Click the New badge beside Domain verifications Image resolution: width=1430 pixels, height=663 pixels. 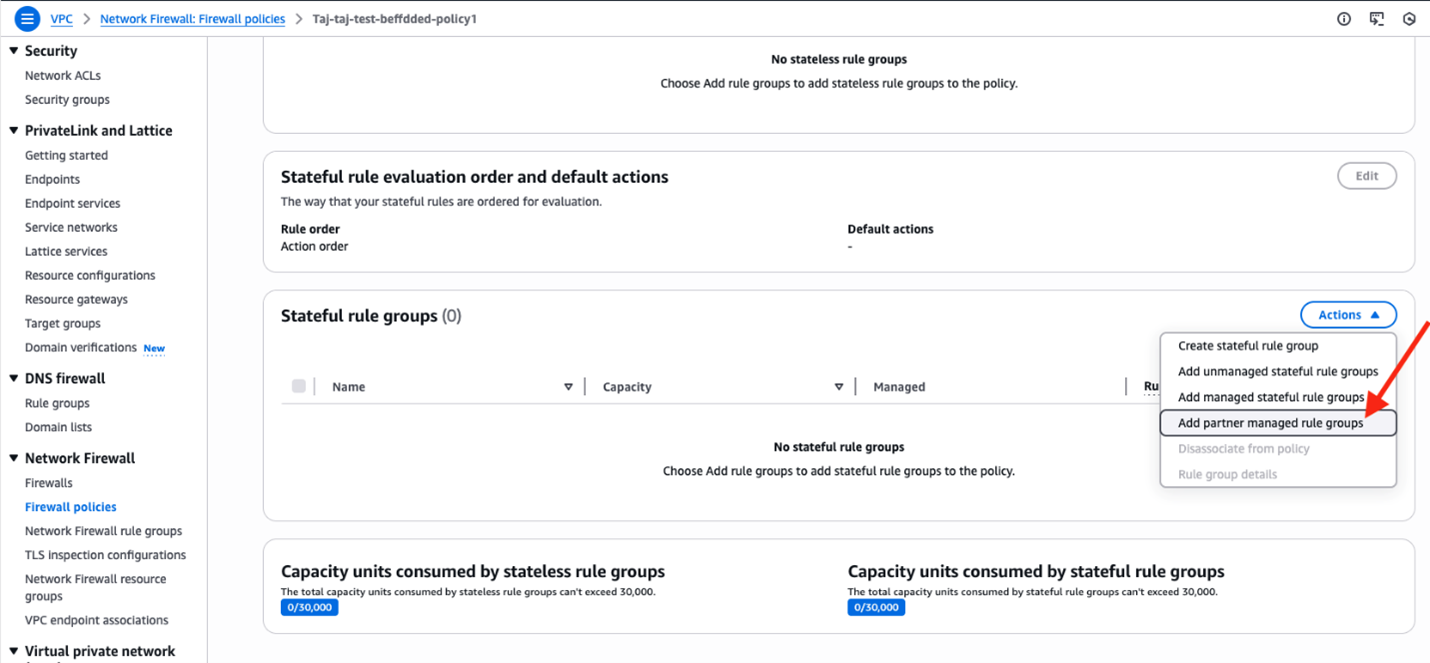pyautogui.click(x=154, y=348)
